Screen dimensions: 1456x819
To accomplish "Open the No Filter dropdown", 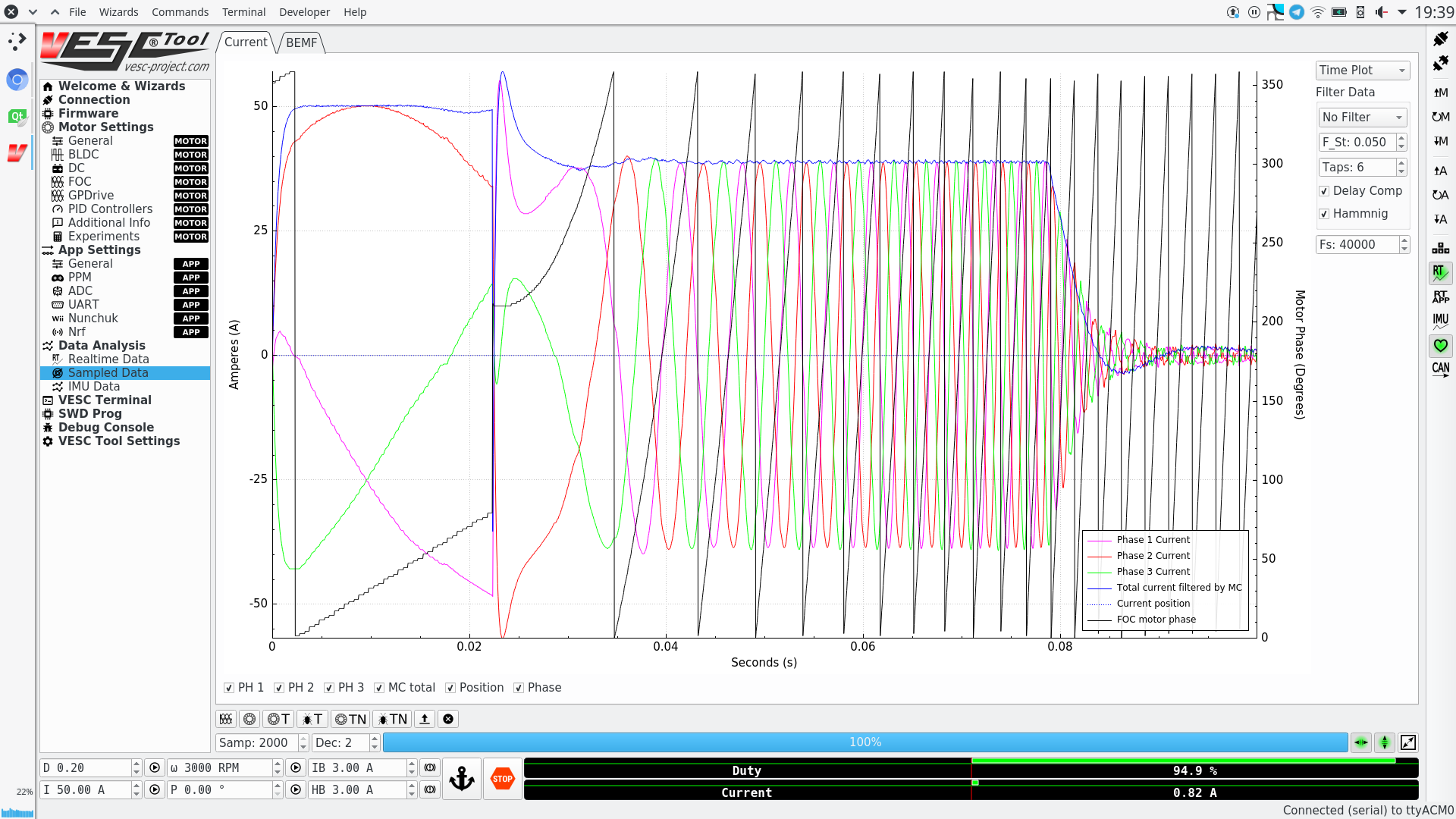I will coord(1363,117).
